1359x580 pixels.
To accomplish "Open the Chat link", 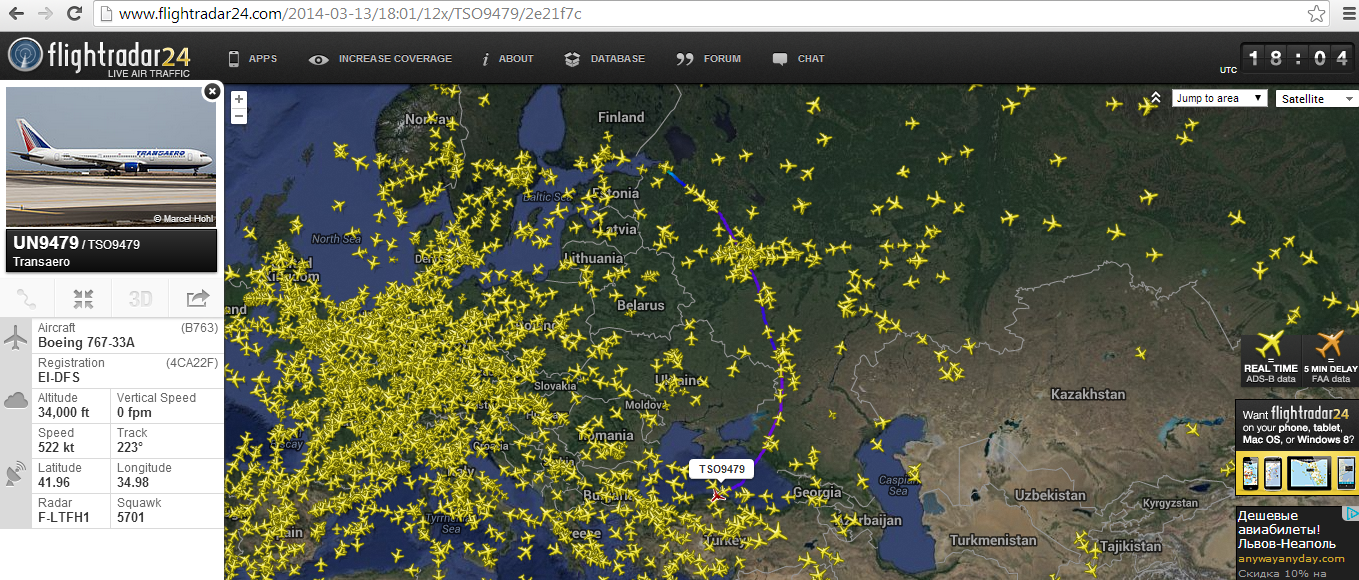I will pos(799,59).
